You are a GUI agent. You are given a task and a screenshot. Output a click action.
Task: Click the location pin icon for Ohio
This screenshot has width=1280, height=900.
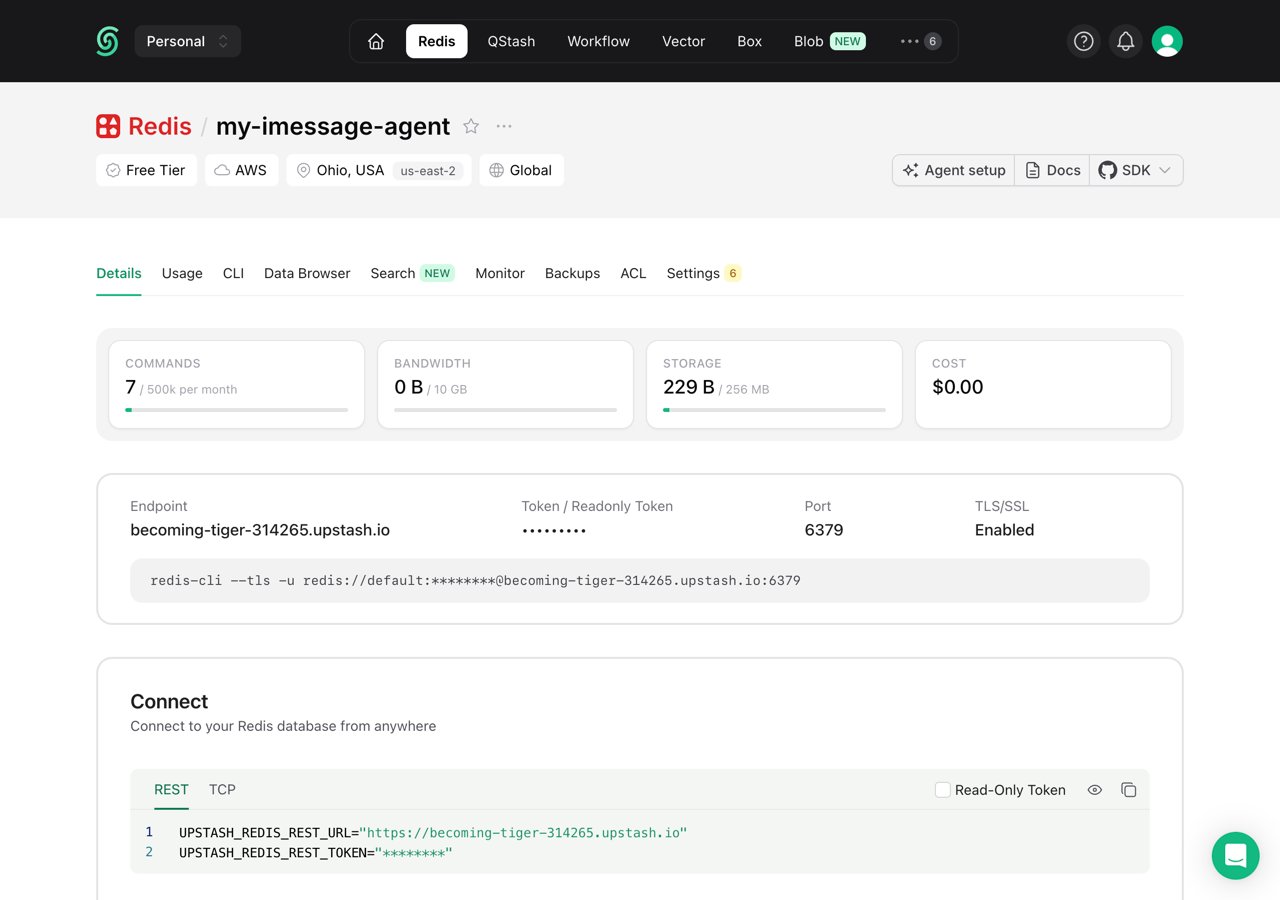(303, 170)
